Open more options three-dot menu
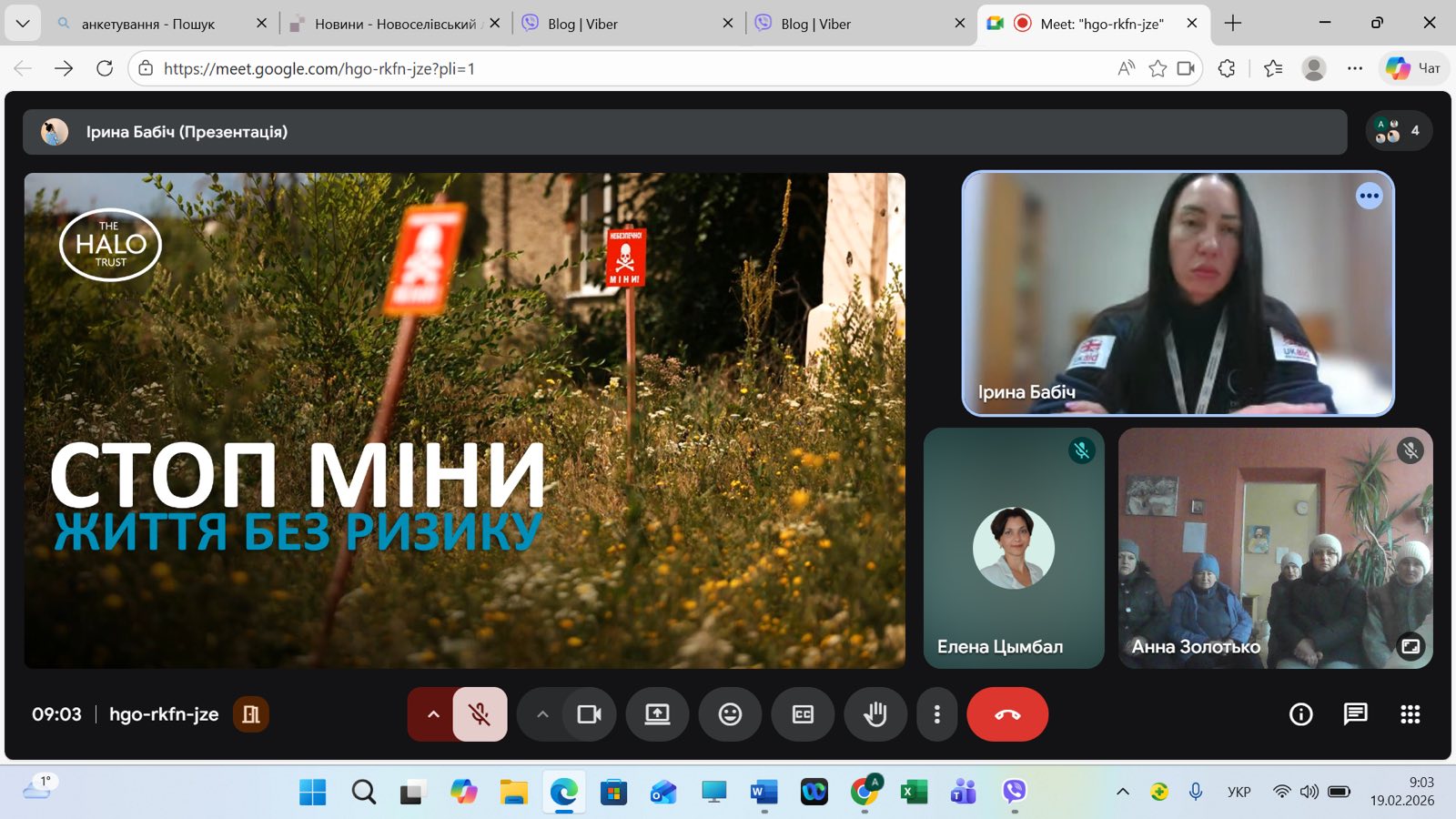 (x=936, y=714)
